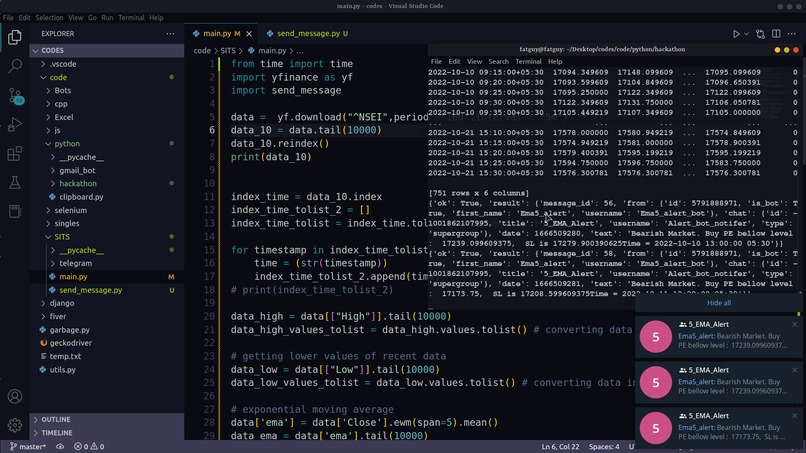Screen dimensions: 806x453
Task: Dismiss the third 5_EMA_Alert notification
Action: (794, 415)
